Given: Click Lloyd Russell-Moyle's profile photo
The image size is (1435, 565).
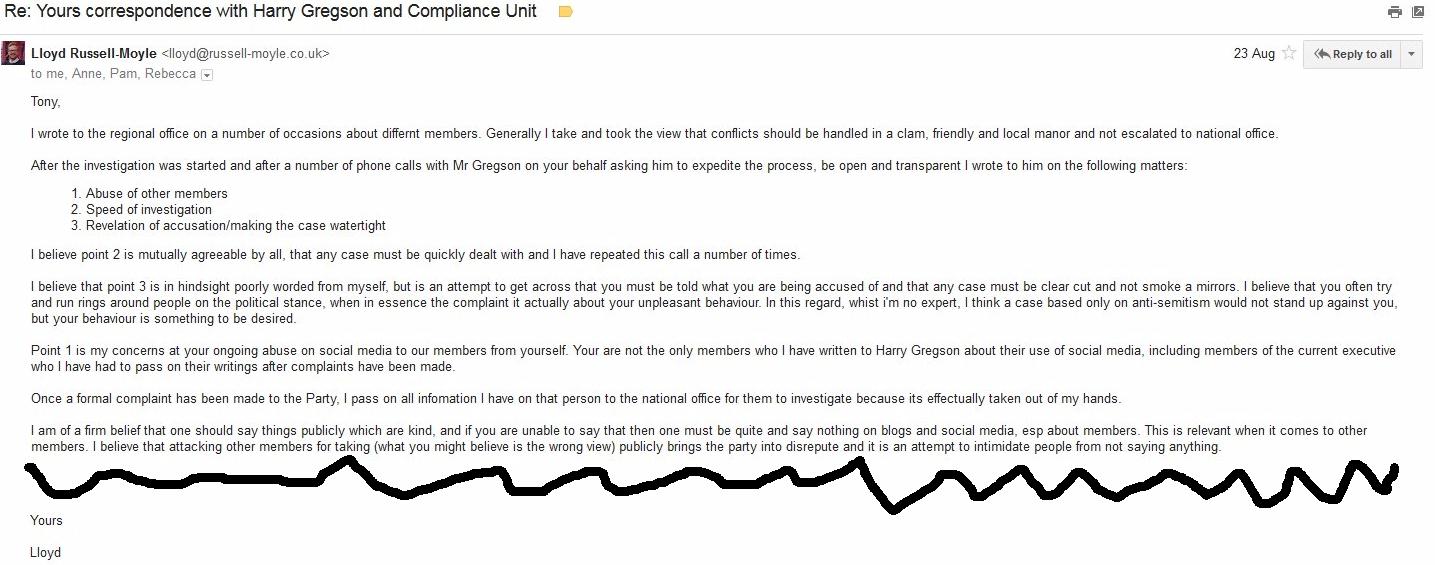Looking at the screenshot, I should (x=13, y=53).
